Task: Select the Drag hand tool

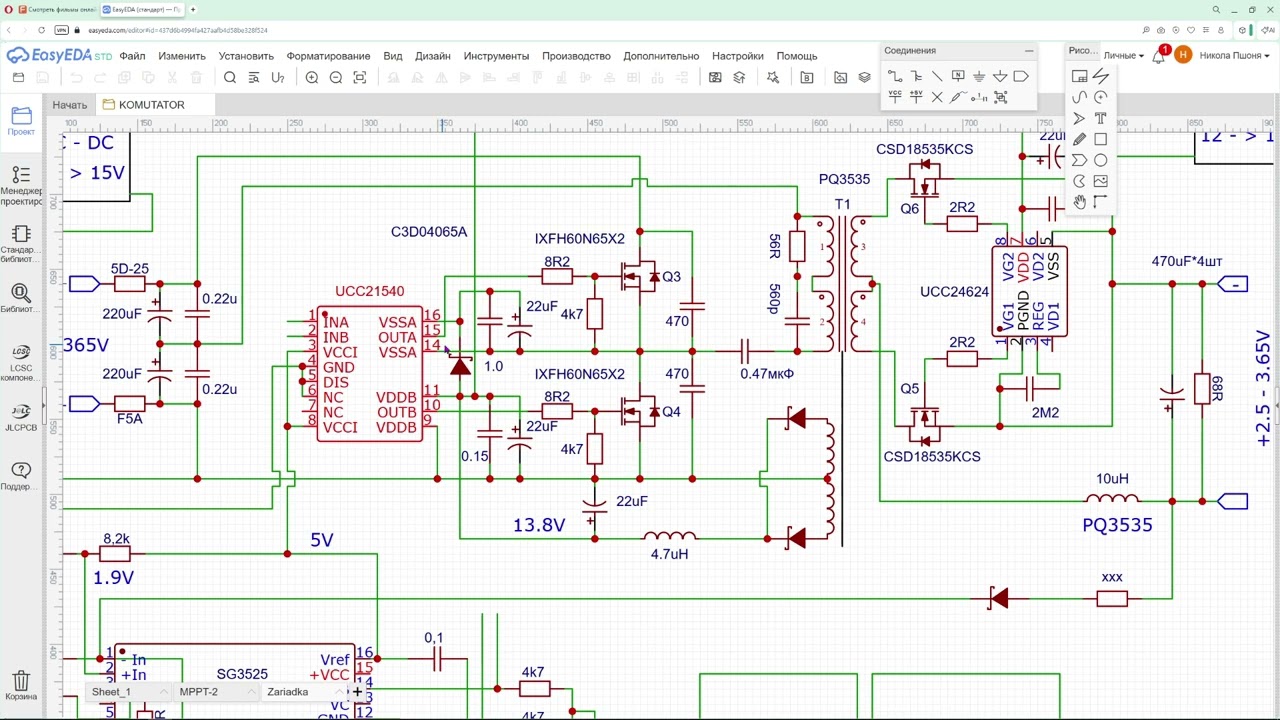Action: coord(1079,202)
